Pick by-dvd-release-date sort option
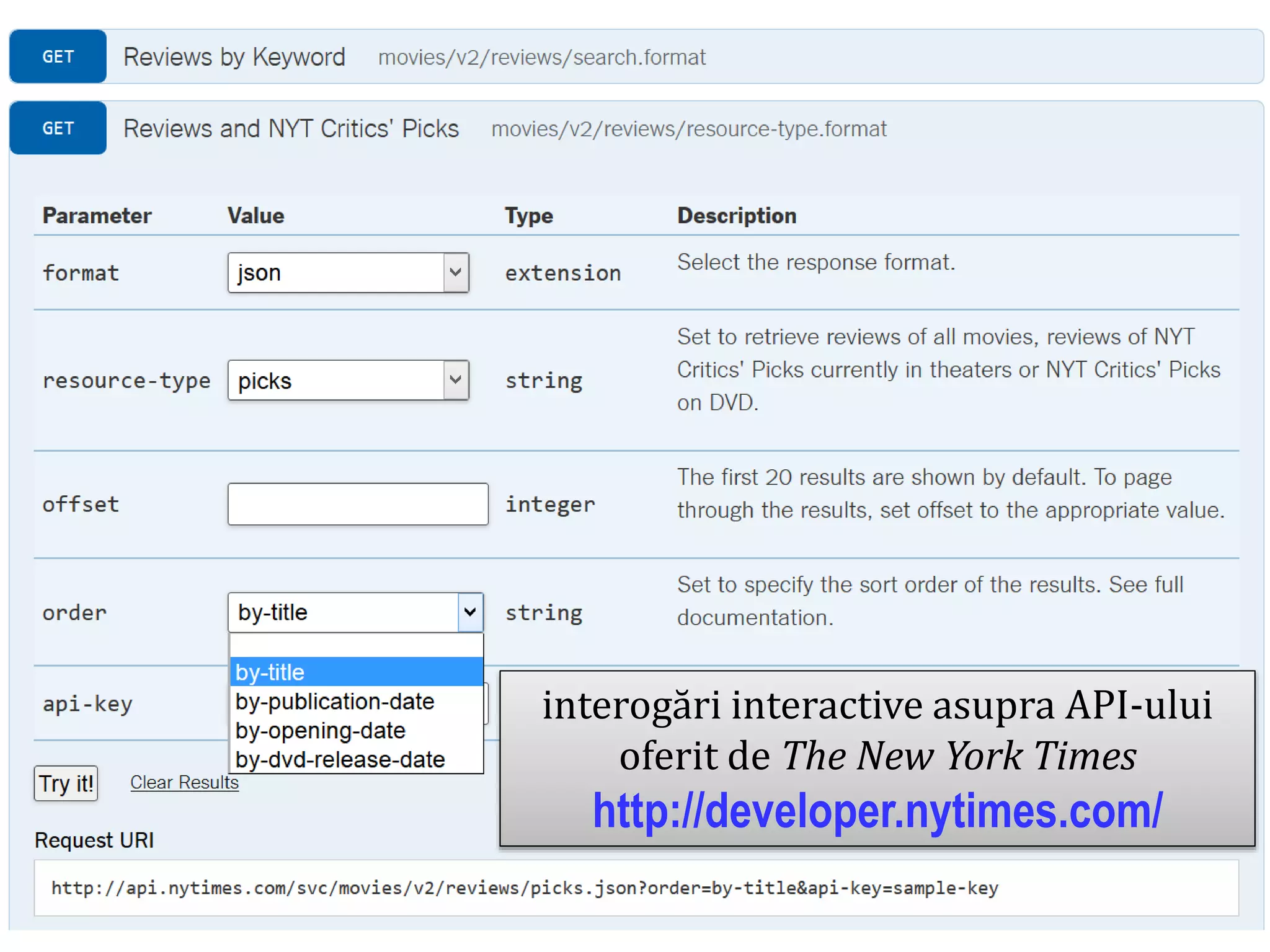The image size is (1270, 952). (340, 759)
